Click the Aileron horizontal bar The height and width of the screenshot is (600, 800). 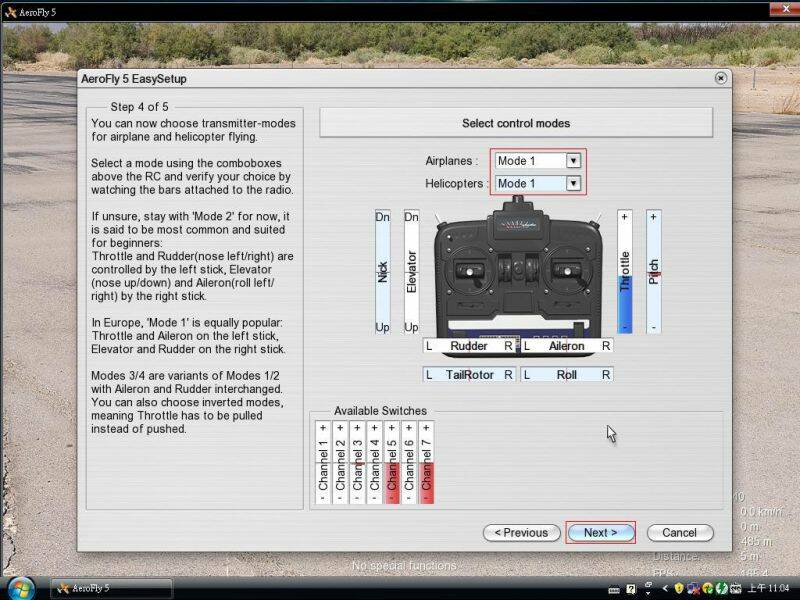[x=567, y=346]
